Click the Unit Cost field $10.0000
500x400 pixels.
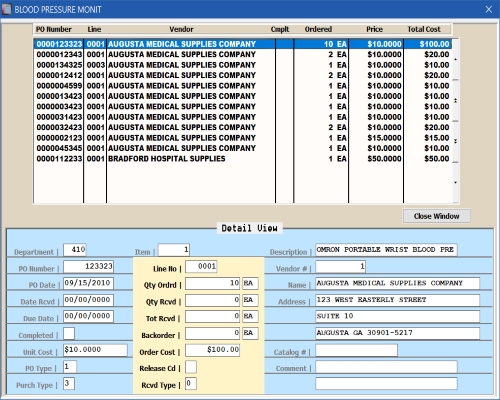click(95, 350)
